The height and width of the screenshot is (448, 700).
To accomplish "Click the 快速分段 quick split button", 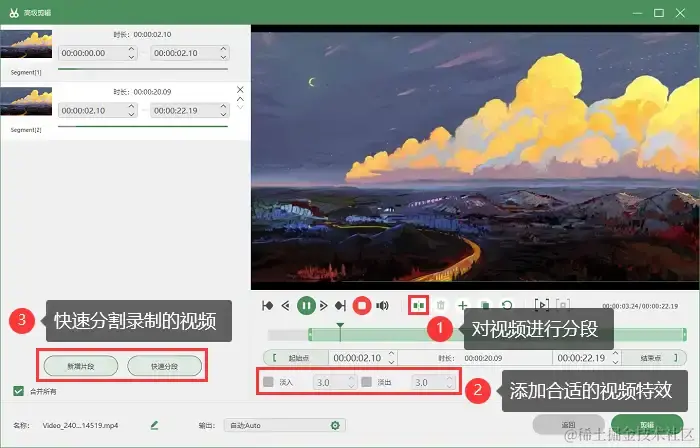I will (164, 366).
